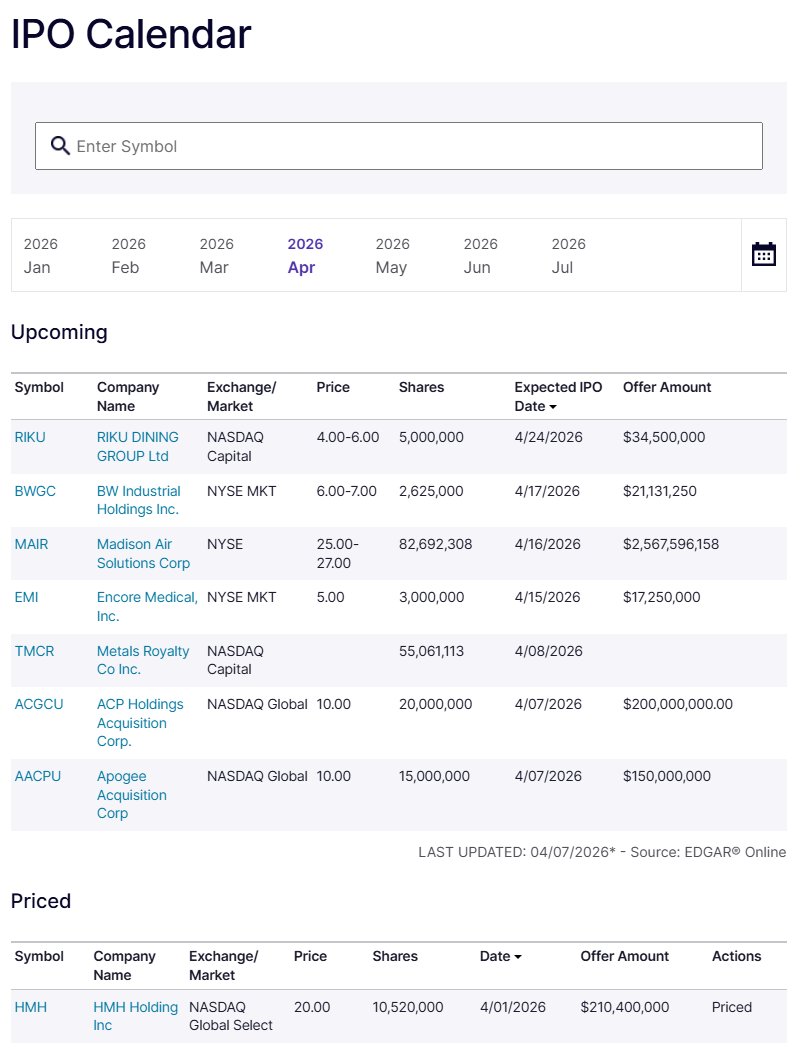Viewport: 800px width, 1059px height.
Task: Focus the Enter Symbol search field
Action: coord(399,146)
